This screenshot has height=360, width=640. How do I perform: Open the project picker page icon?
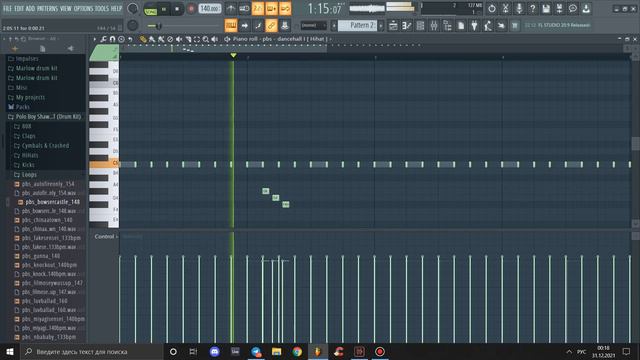pyautogui.click(x=461, y=26)
